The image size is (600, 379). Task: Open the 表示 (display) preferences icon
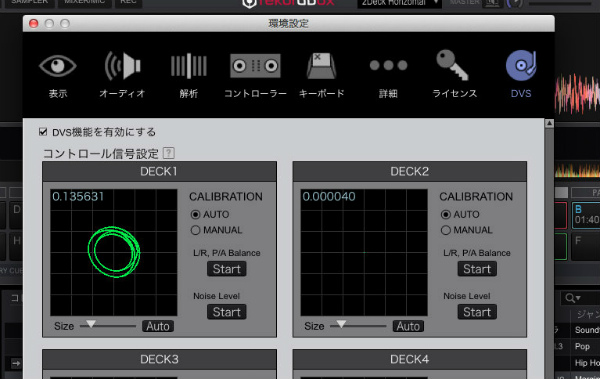(57, 66)
